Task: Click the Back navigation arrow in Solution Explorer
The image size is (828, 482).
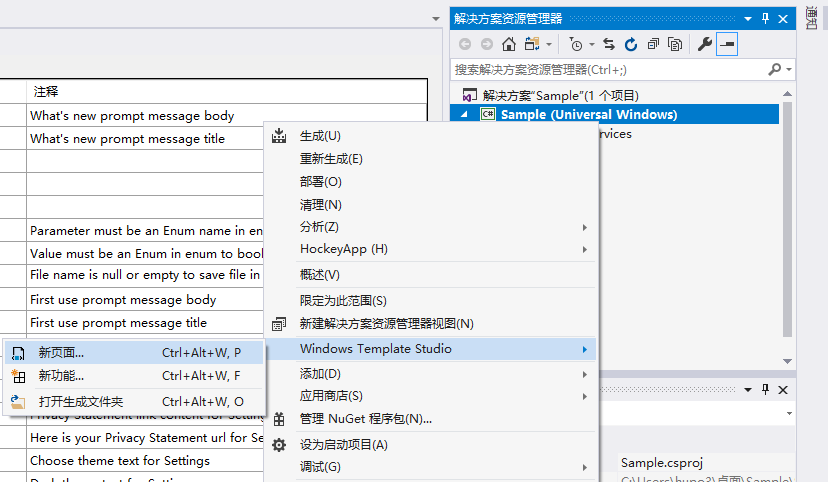Action: pos(465,44)
